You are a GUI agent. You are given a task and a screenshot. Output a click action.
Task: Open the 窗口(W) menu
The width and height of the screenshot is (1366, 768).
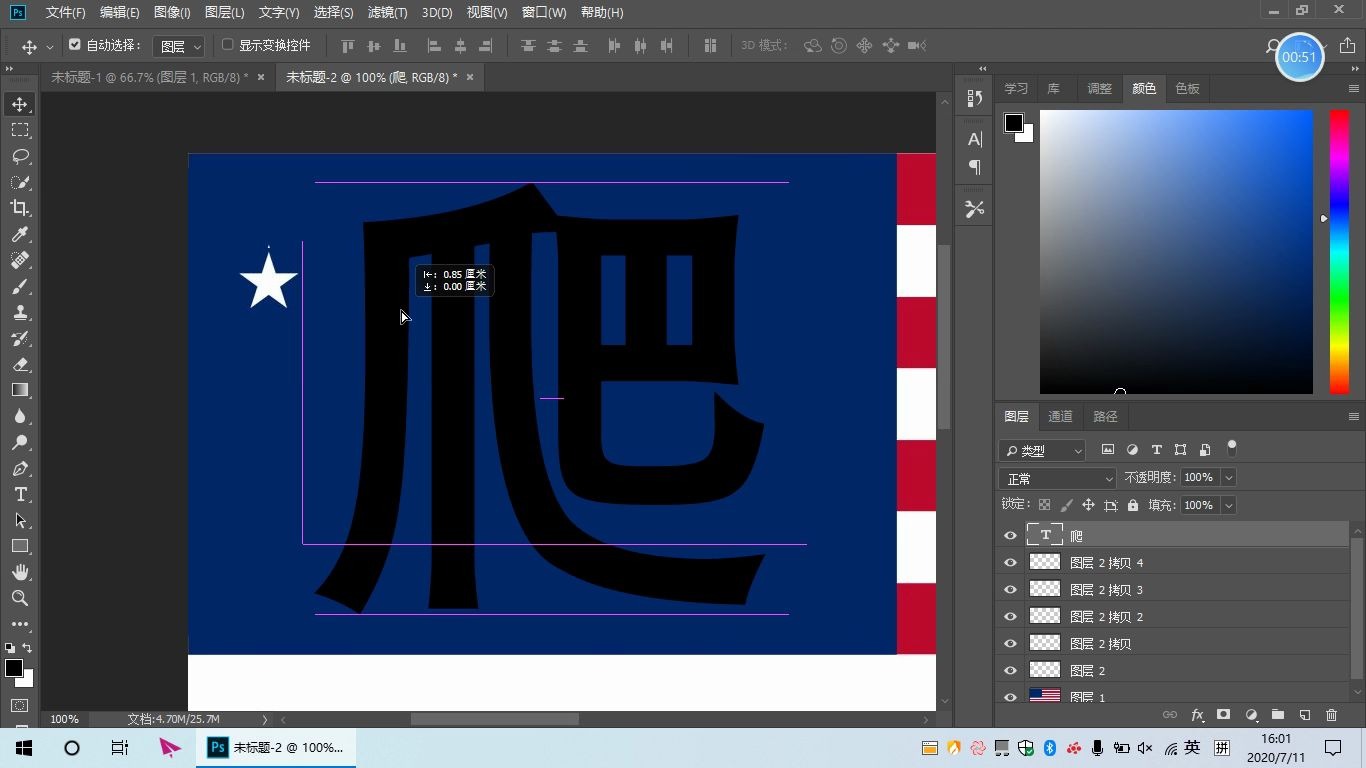[x=544, y=13]
